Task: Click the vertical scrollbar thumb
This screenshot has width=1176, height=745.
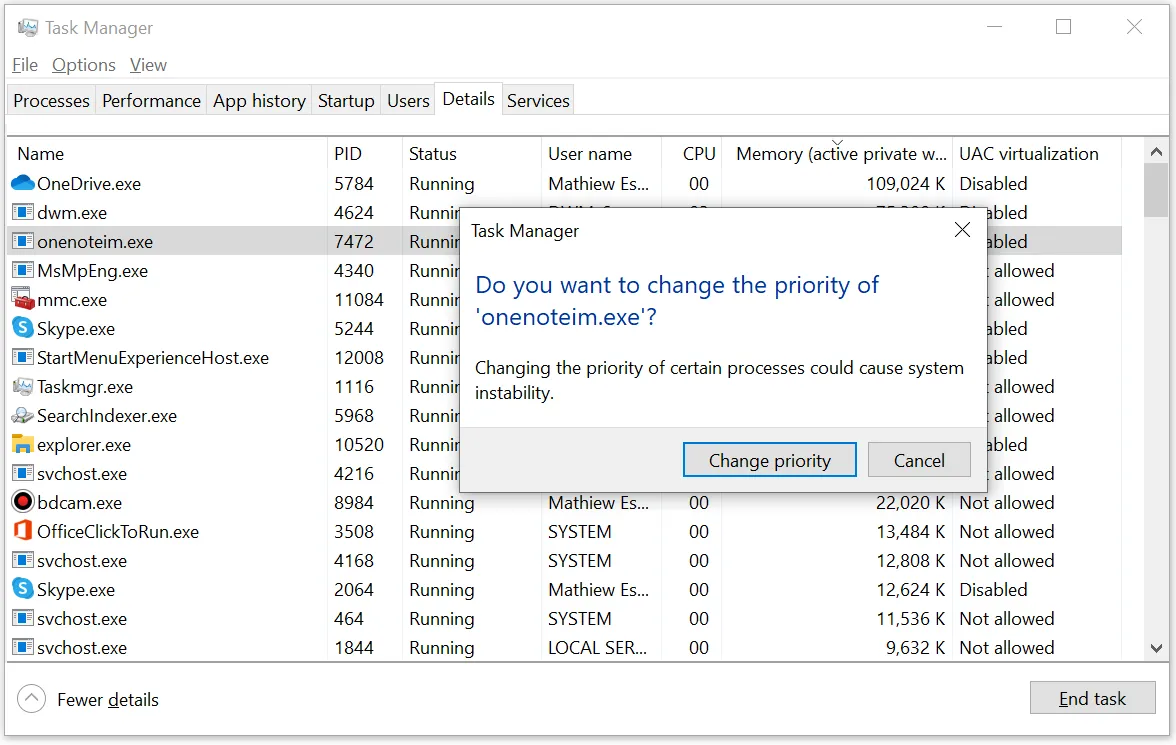Action: tap(1156, 190)
